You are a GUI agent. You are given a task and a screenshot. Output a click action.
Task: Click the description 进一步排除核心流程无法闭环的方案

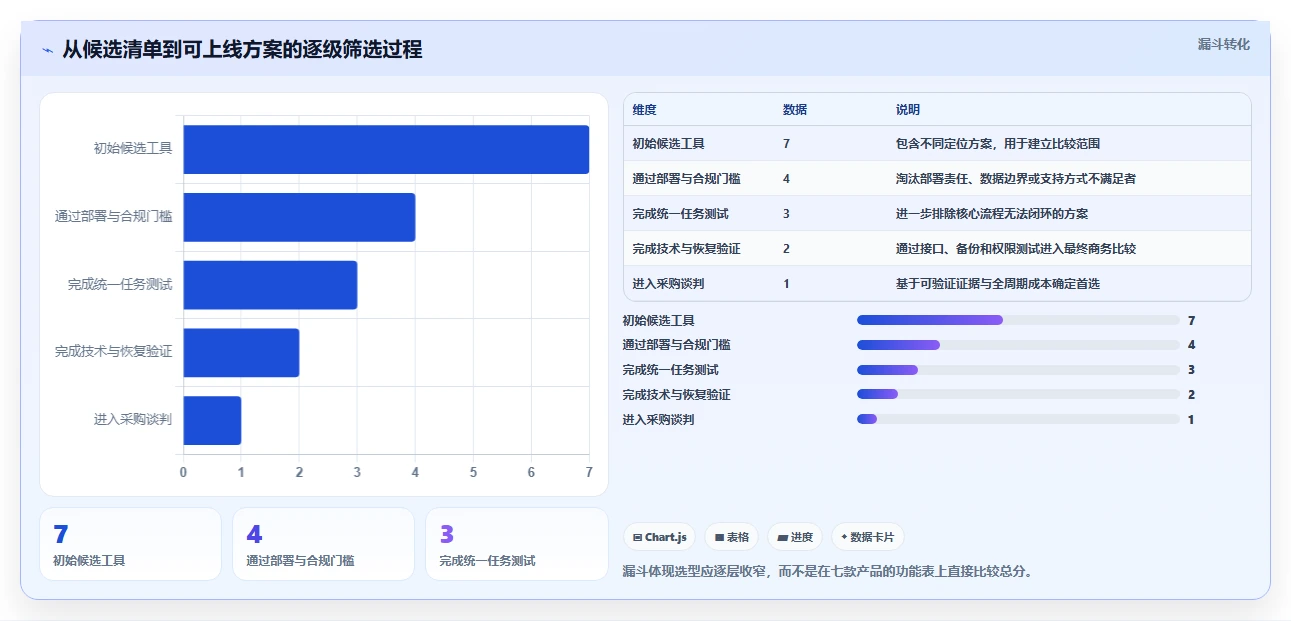coord(992,214)
